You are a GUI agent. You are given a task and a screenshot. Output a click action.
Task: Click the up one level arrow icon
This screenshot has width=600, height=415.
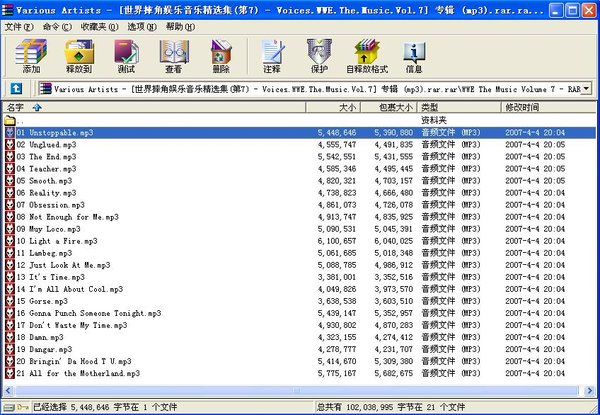tap(16, 89)
